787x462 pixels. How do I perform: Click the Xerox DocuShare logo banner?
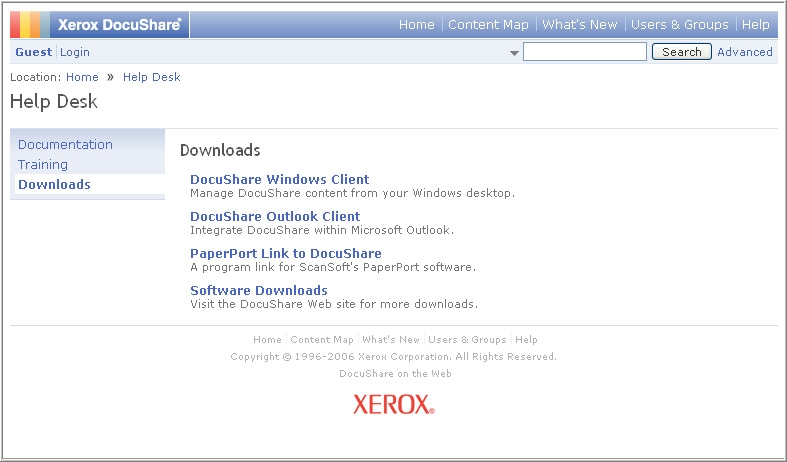tap(99, 25)
